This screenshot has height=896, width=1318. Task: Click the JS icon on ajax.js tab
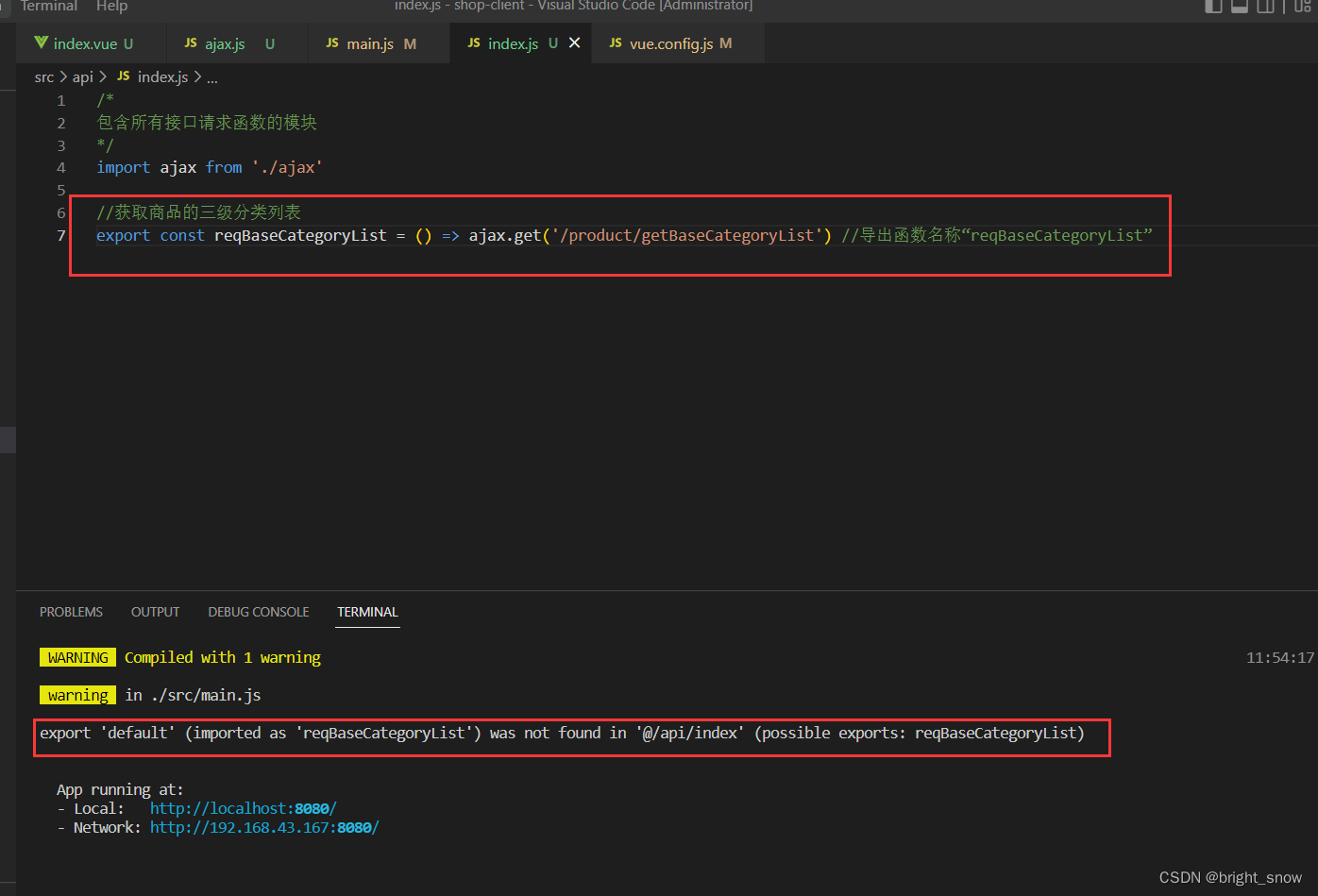191,43
